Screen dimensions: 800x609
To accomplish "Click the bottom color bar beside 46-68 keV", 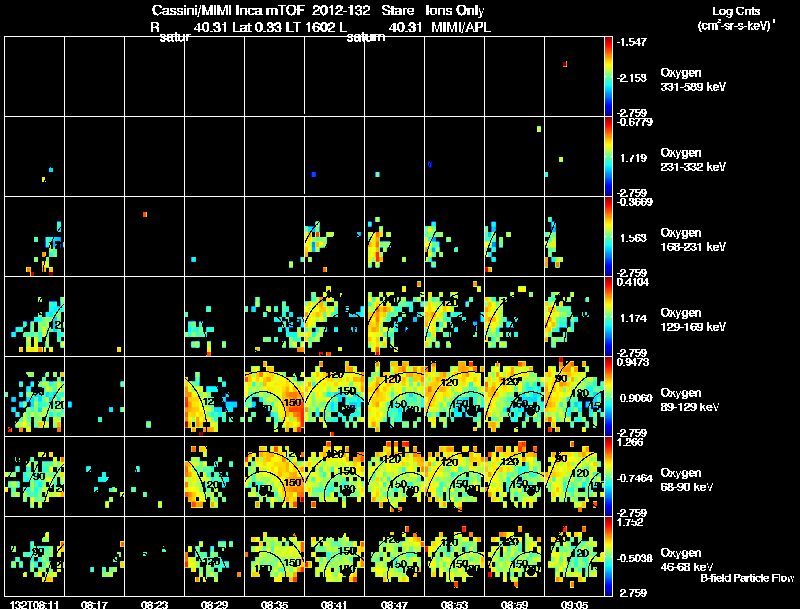I will coord(608,556).
